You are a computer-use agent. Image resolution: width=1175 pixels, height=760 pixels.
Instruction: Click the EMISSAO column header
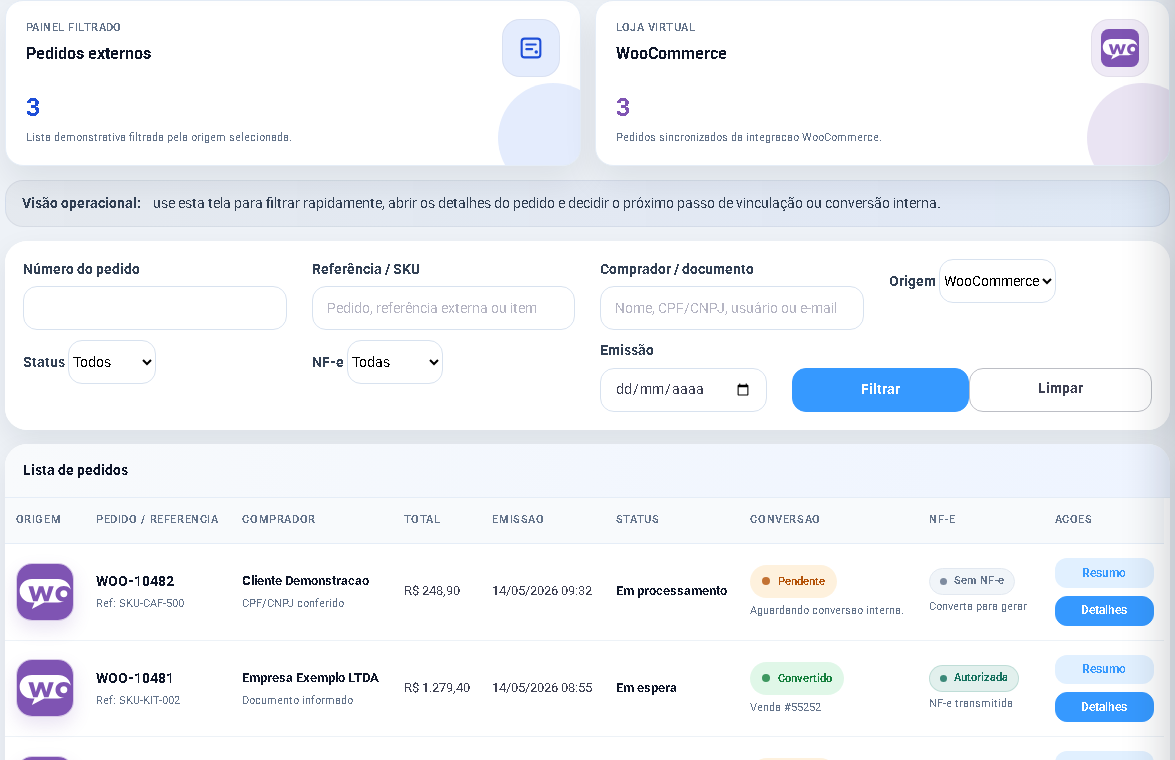[518, 519]
